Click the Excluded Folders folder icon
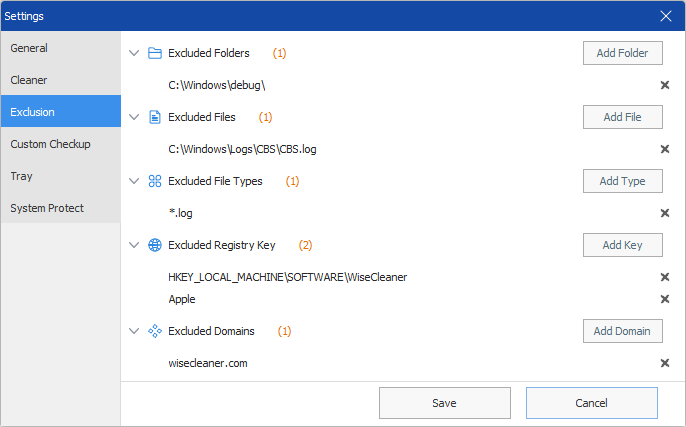Screen dimensions: 686x427 tap(155, 53)
